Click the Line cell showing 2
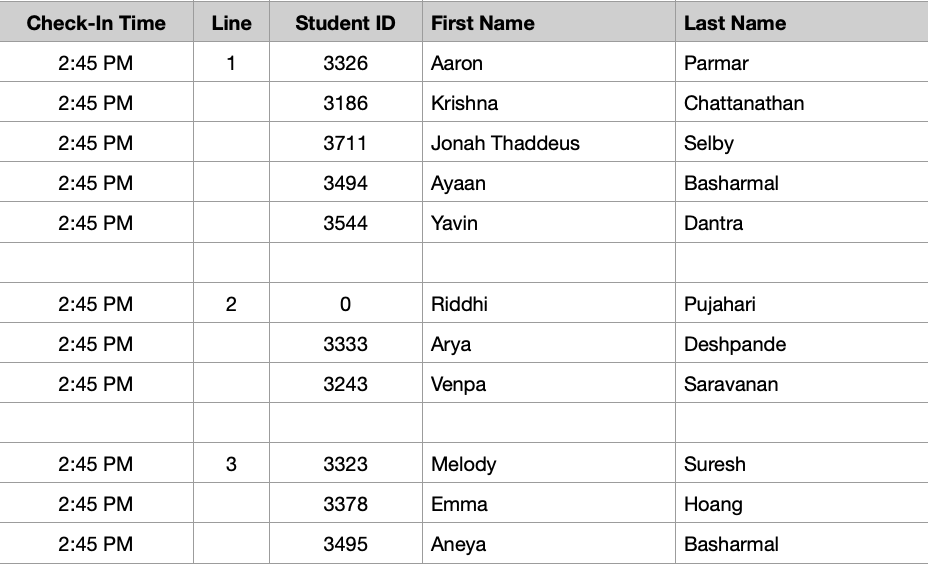The height and width of the screenshot is (568, 928). pos(231,303)
